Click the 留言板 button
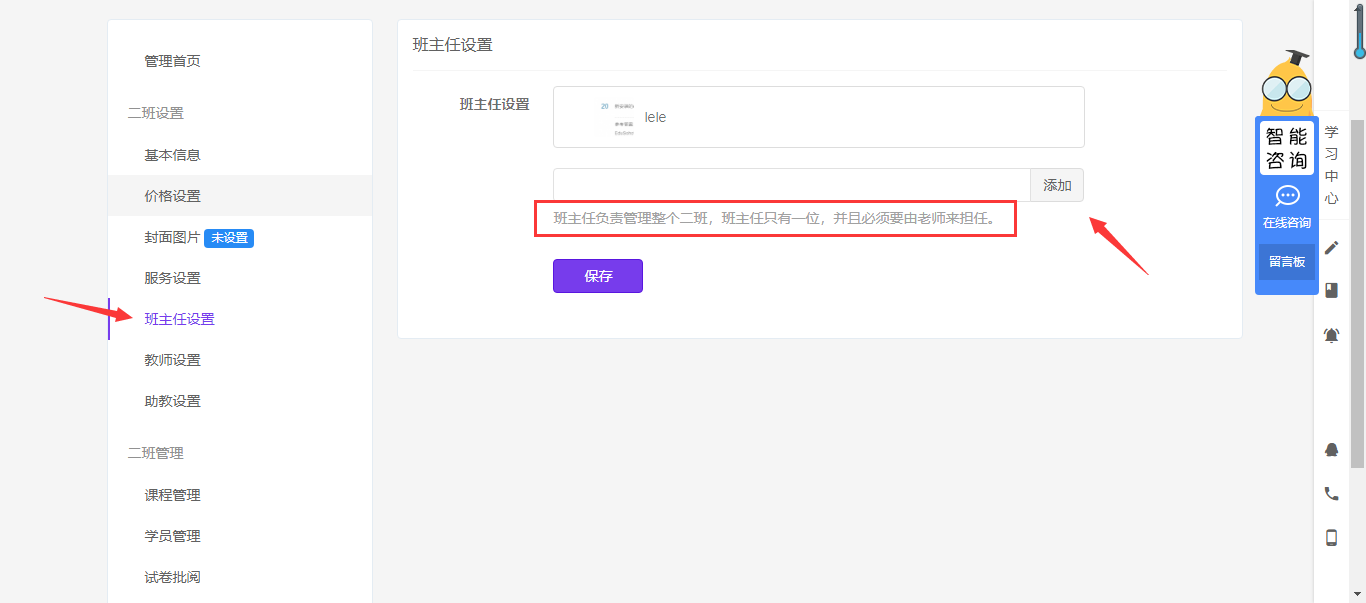The height and width of the screenshot is (603, 1366). (x=1287, y=262)
